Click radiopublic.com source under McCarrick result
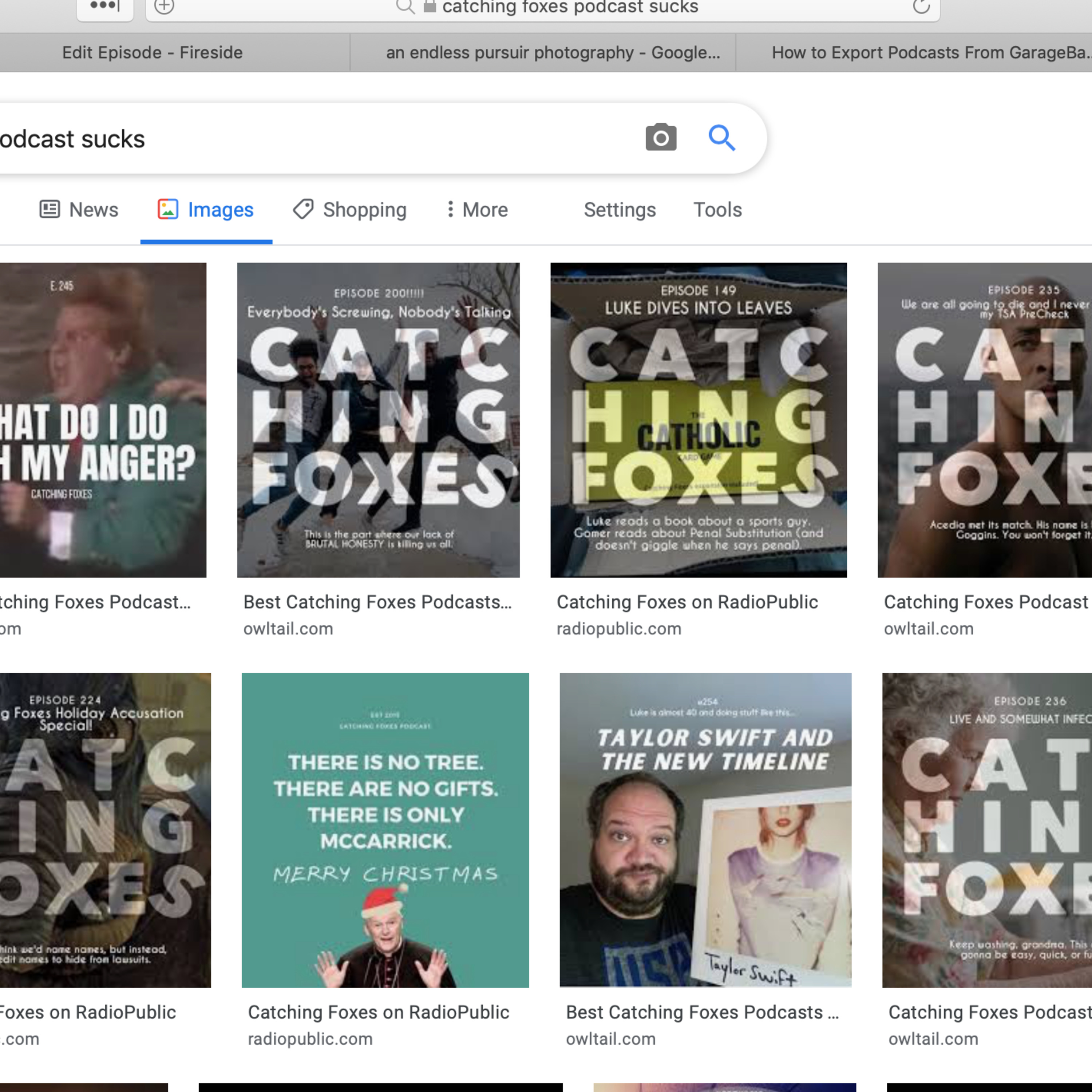This screenshot has width=1092, height=1092. (x=310, y=1040)
